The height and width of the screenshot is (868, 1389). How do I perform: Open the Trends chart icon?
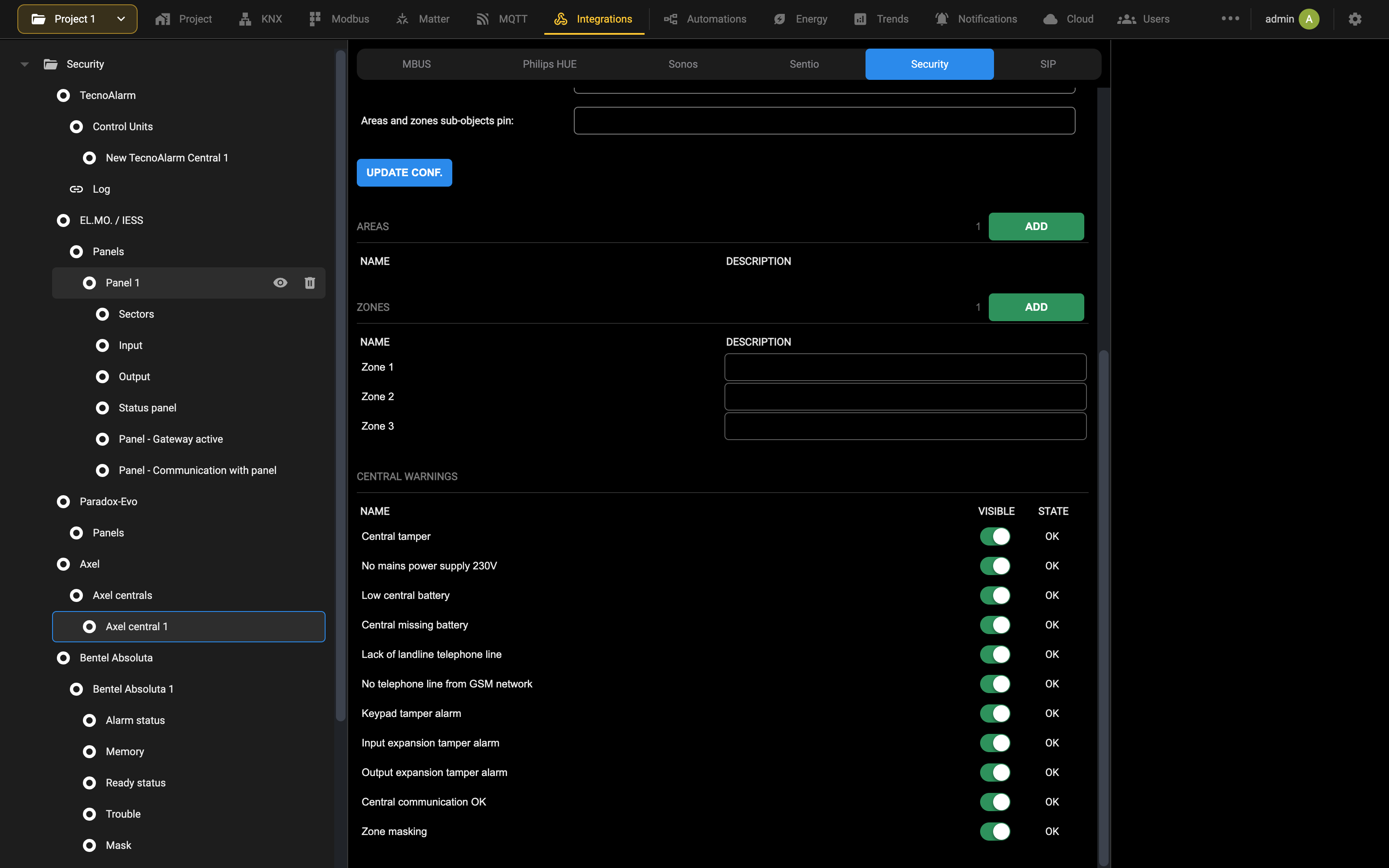[860, 19]
